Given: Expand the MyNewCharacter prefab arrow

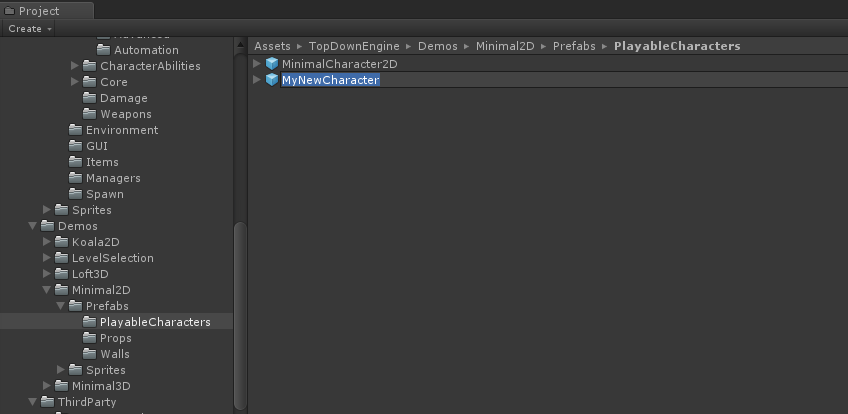Looking at the screenshot, I should tap(257, 80).
